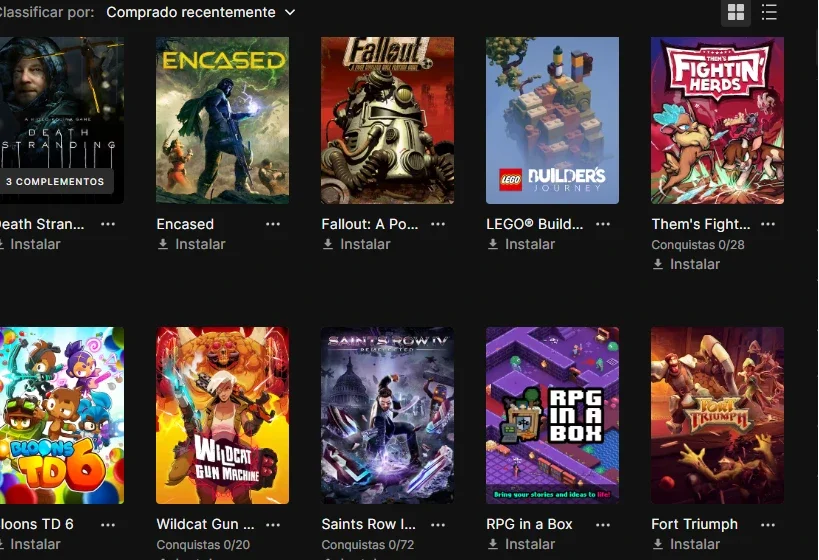Image resolution: width=819 pixels, height=560 pixels.
Task: Open the Wildcat Gun Machine cover art
Action: pyautogui.click(x=223, y=416)
